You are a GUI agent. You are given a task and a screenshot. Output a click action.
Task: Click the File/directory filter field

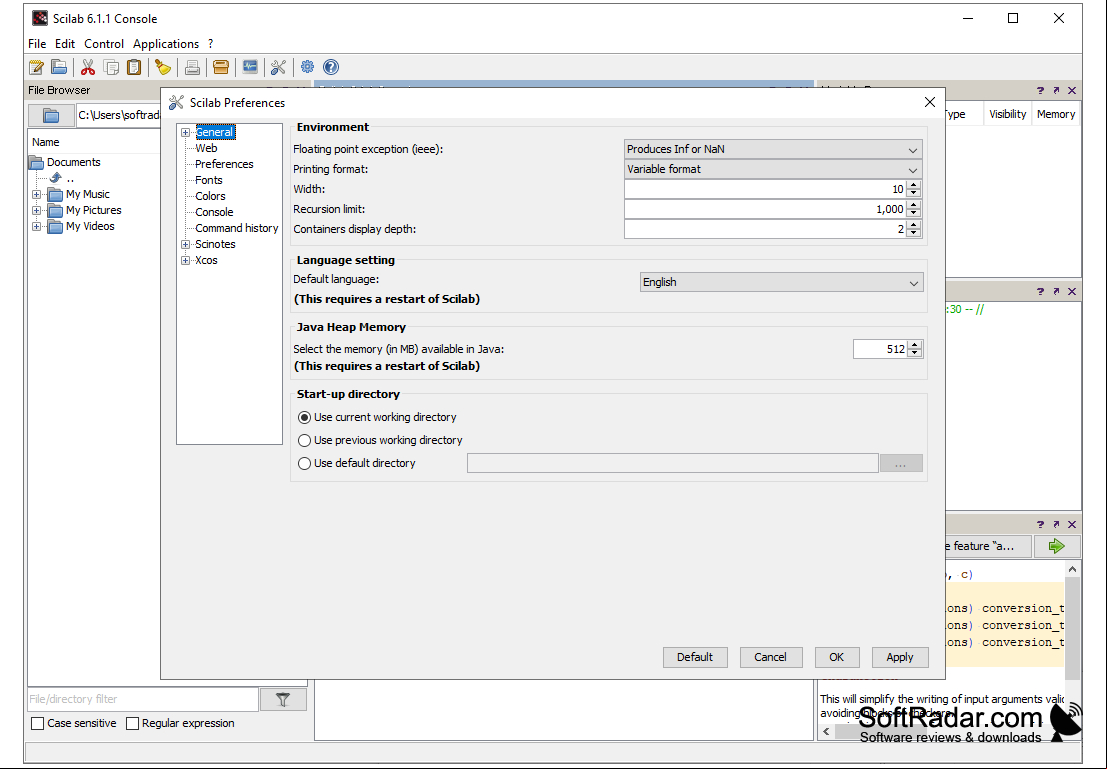click(143, 699)
